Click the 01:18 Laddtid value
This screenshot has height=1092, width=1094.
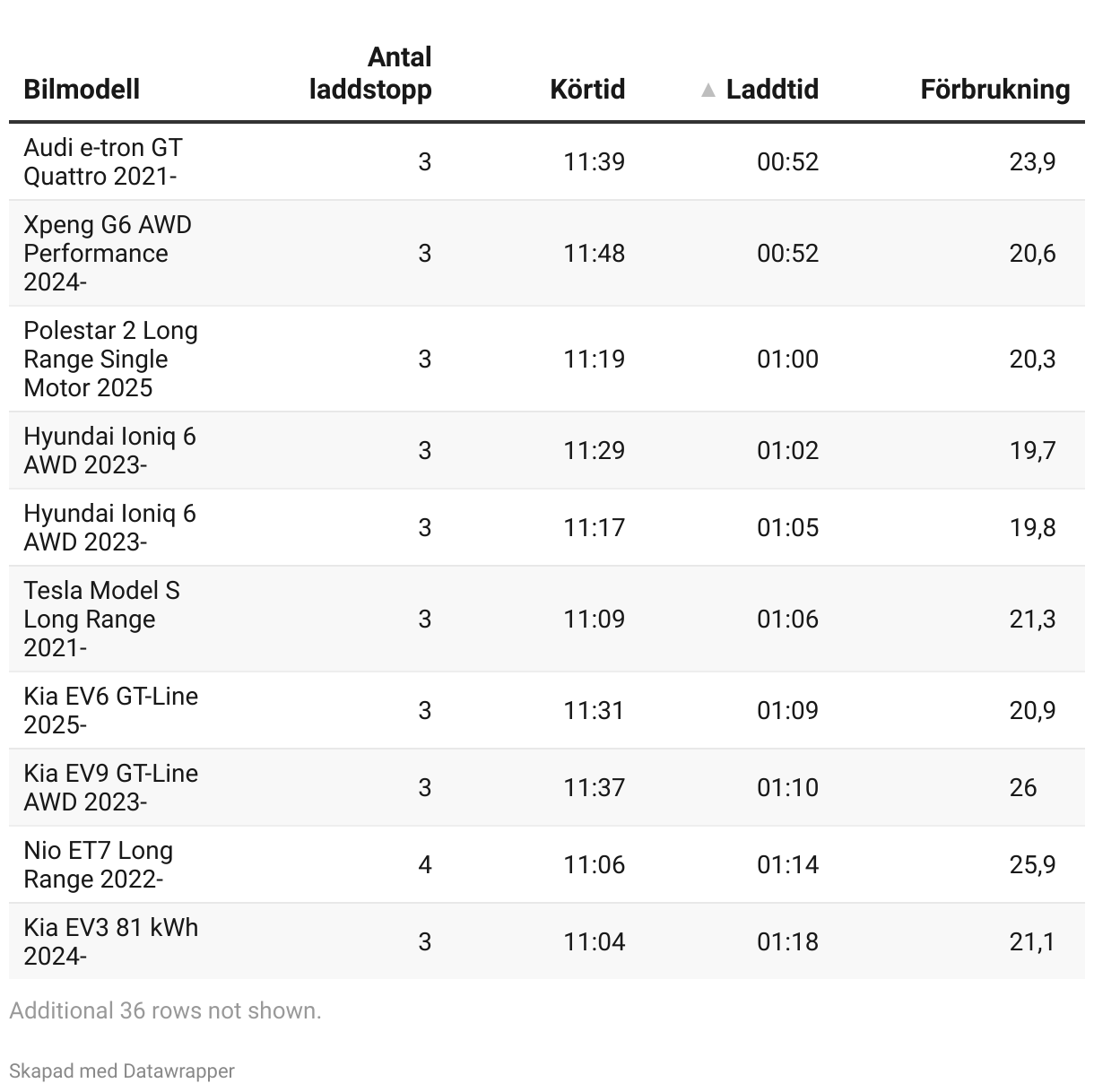pos(787,941)
